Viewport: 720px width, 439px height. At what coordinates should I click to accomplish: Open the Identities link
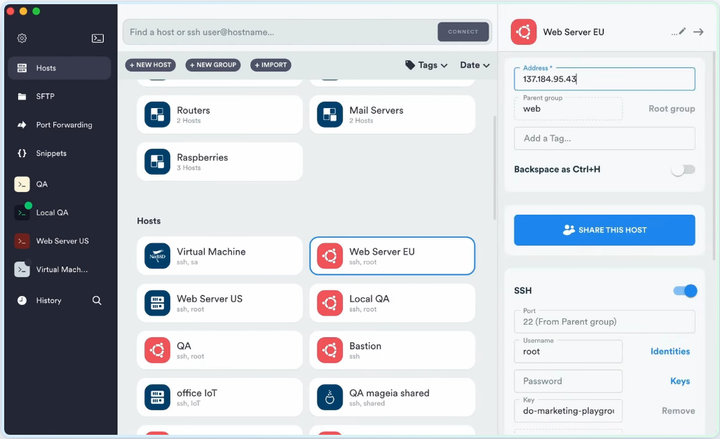tap(670, 351)
